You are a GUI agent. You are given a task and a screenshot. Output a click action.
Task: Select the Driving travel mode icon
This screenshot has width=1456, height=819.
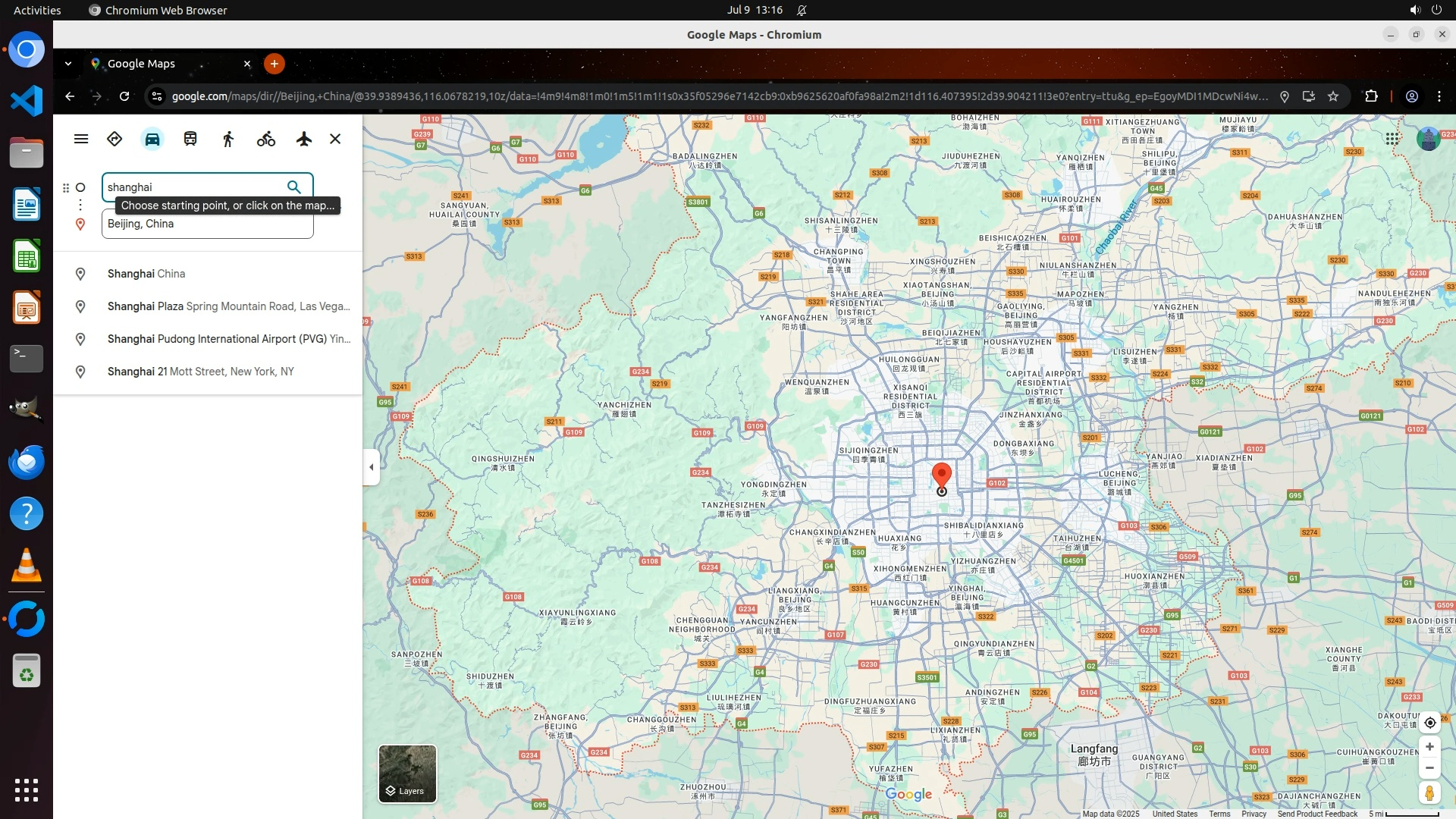pos(152,139)
